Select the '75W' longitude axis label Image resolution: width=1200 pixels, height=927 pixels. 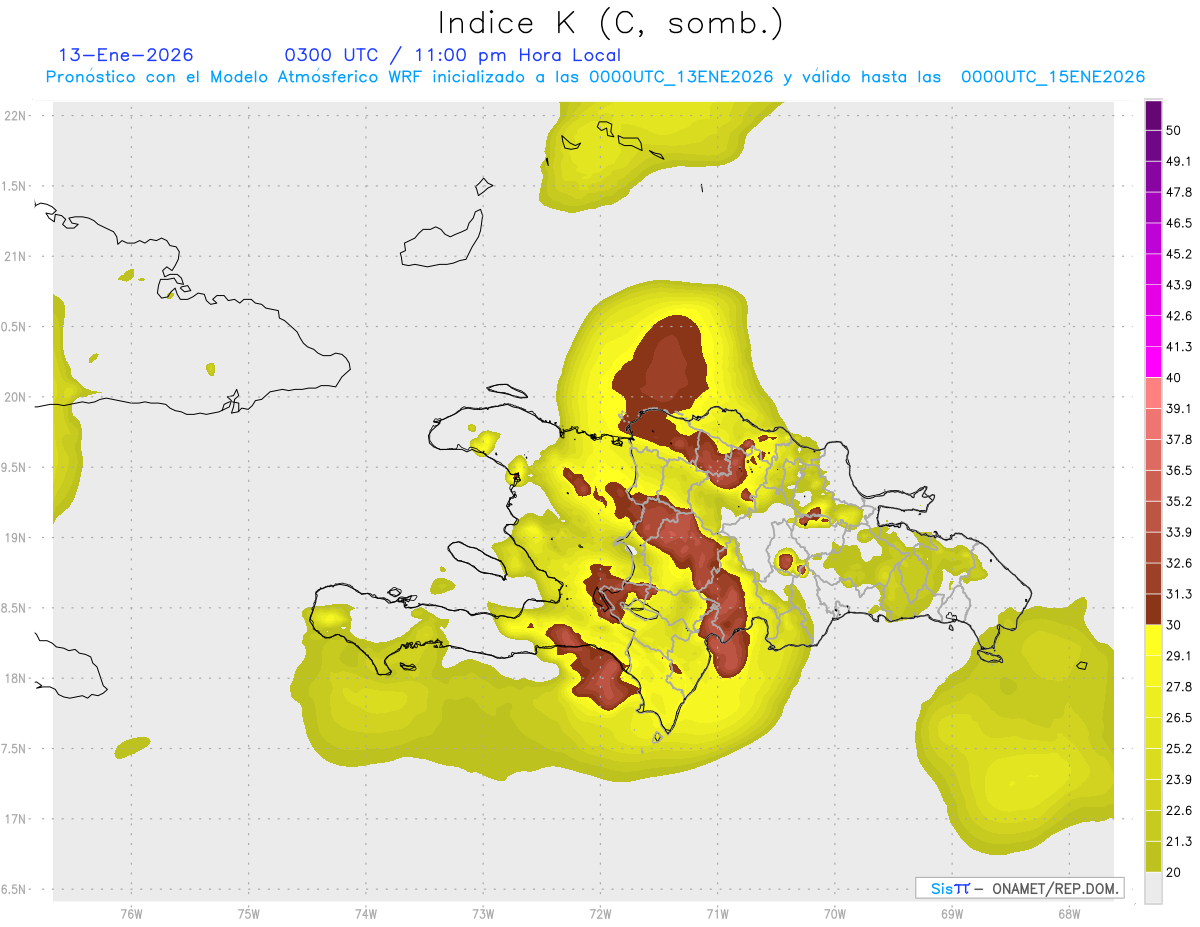[248, 914]
